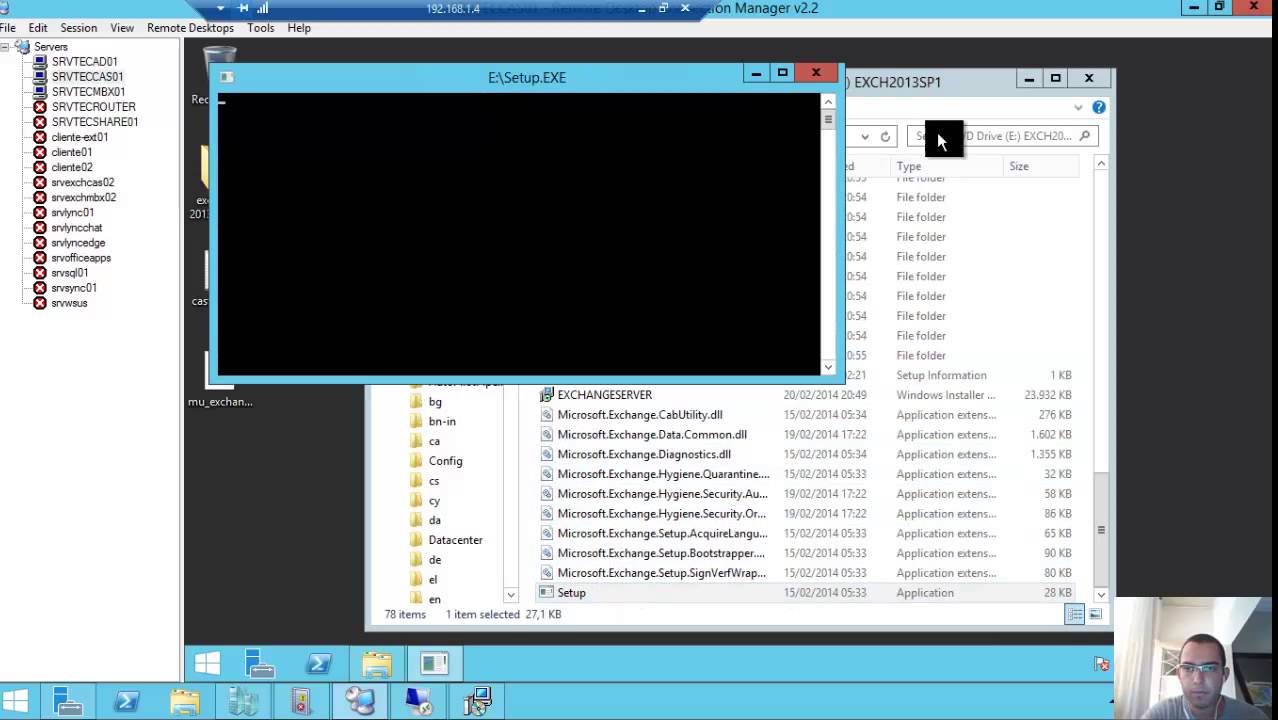
Task: Click the host Windows Start button
Action: coord(15,701)
